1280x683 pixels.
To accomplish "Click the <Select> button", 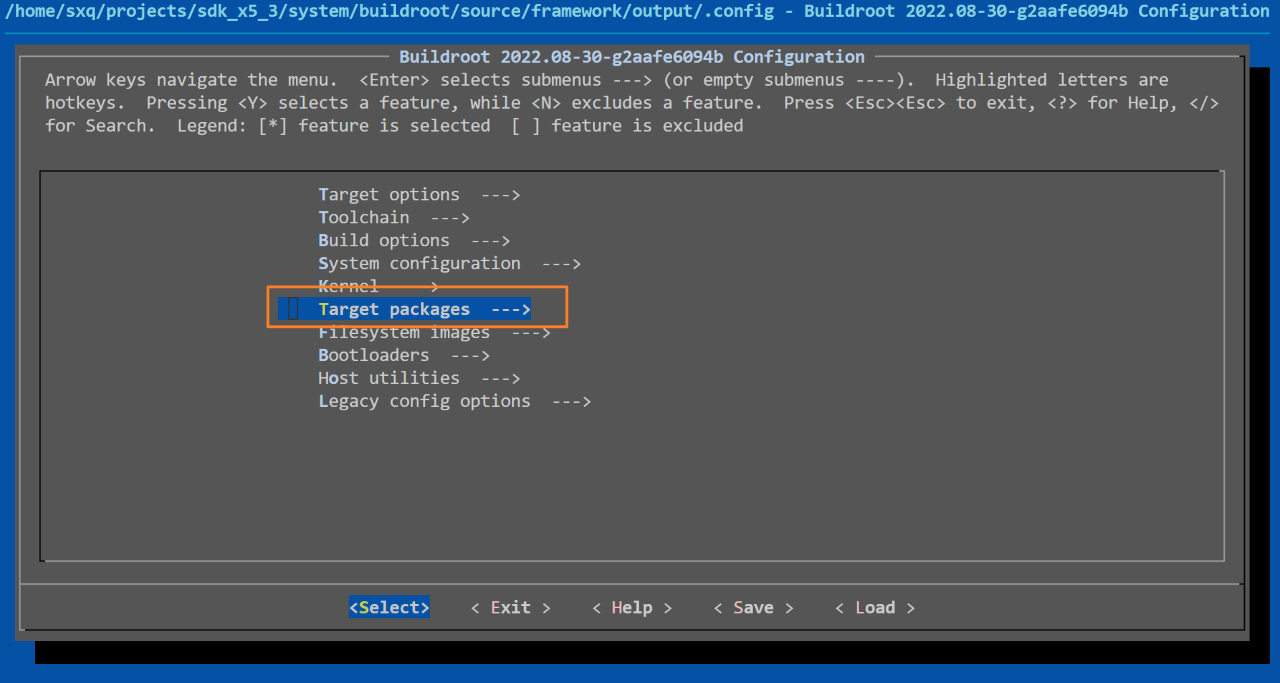I will (x=389, y=608).
